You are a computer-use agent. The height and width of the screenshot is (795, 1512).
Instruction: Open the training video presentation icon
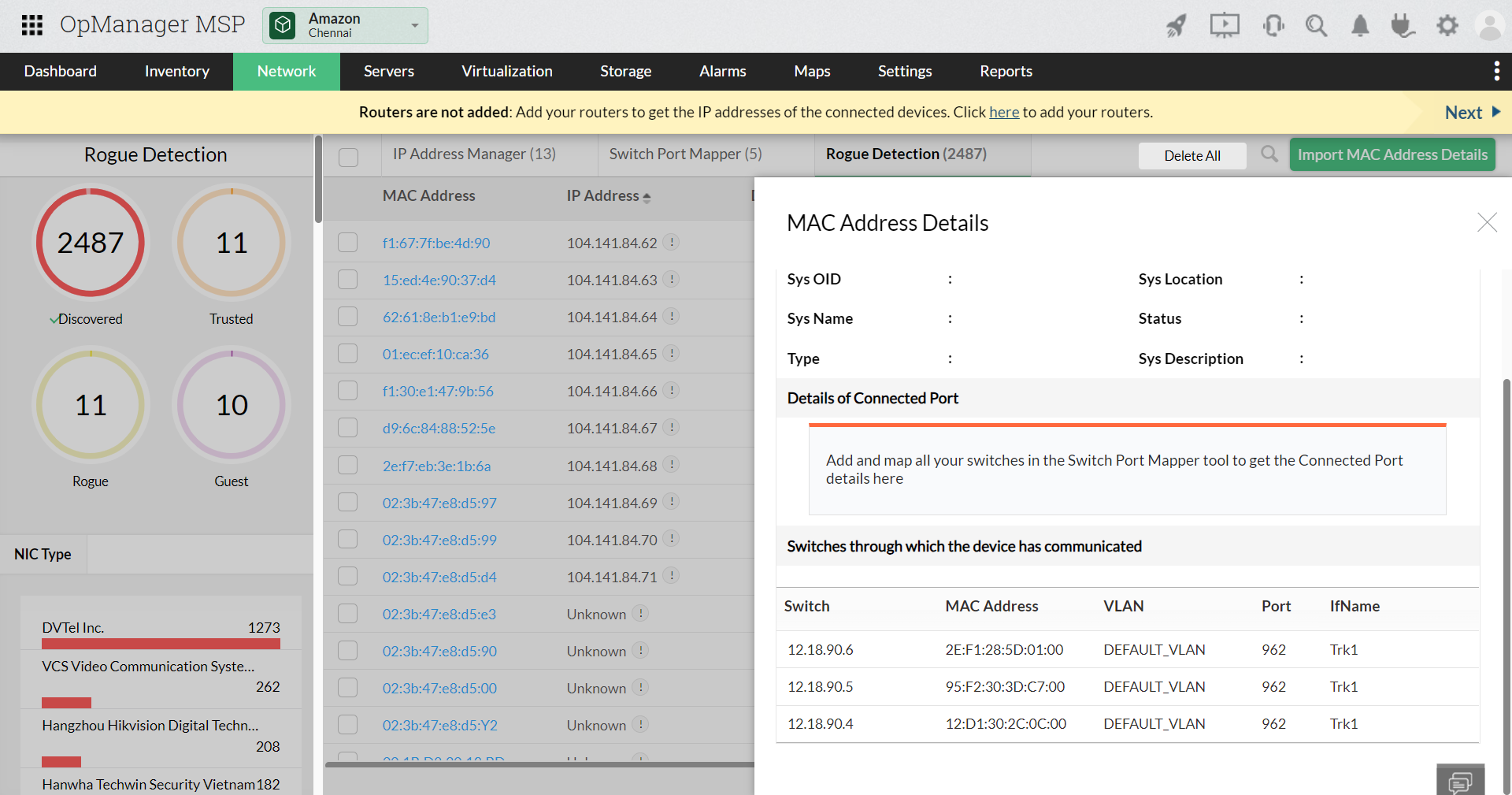(1224, 25)
